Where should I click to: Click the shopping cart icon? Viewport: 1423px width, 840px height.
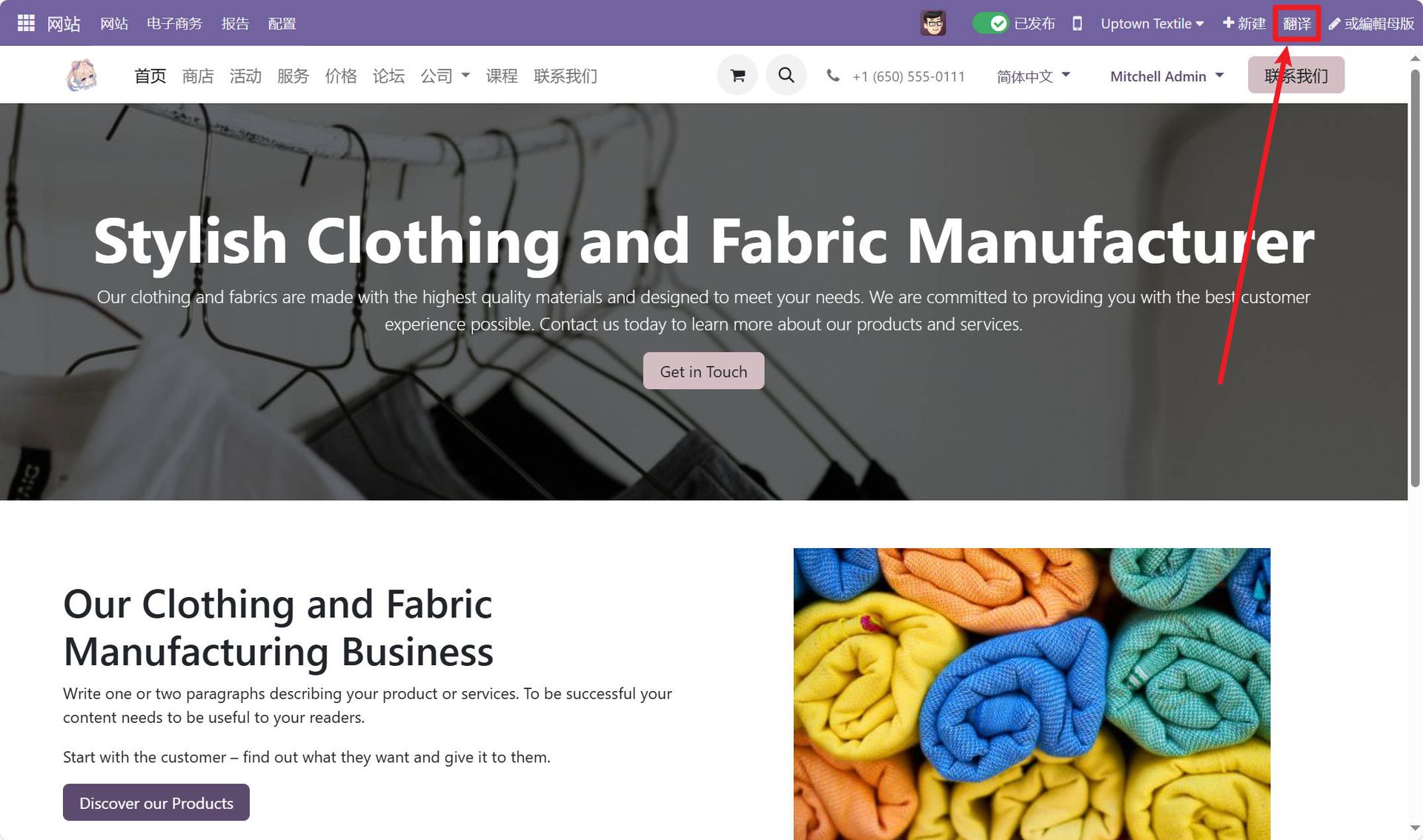point(737,75)
